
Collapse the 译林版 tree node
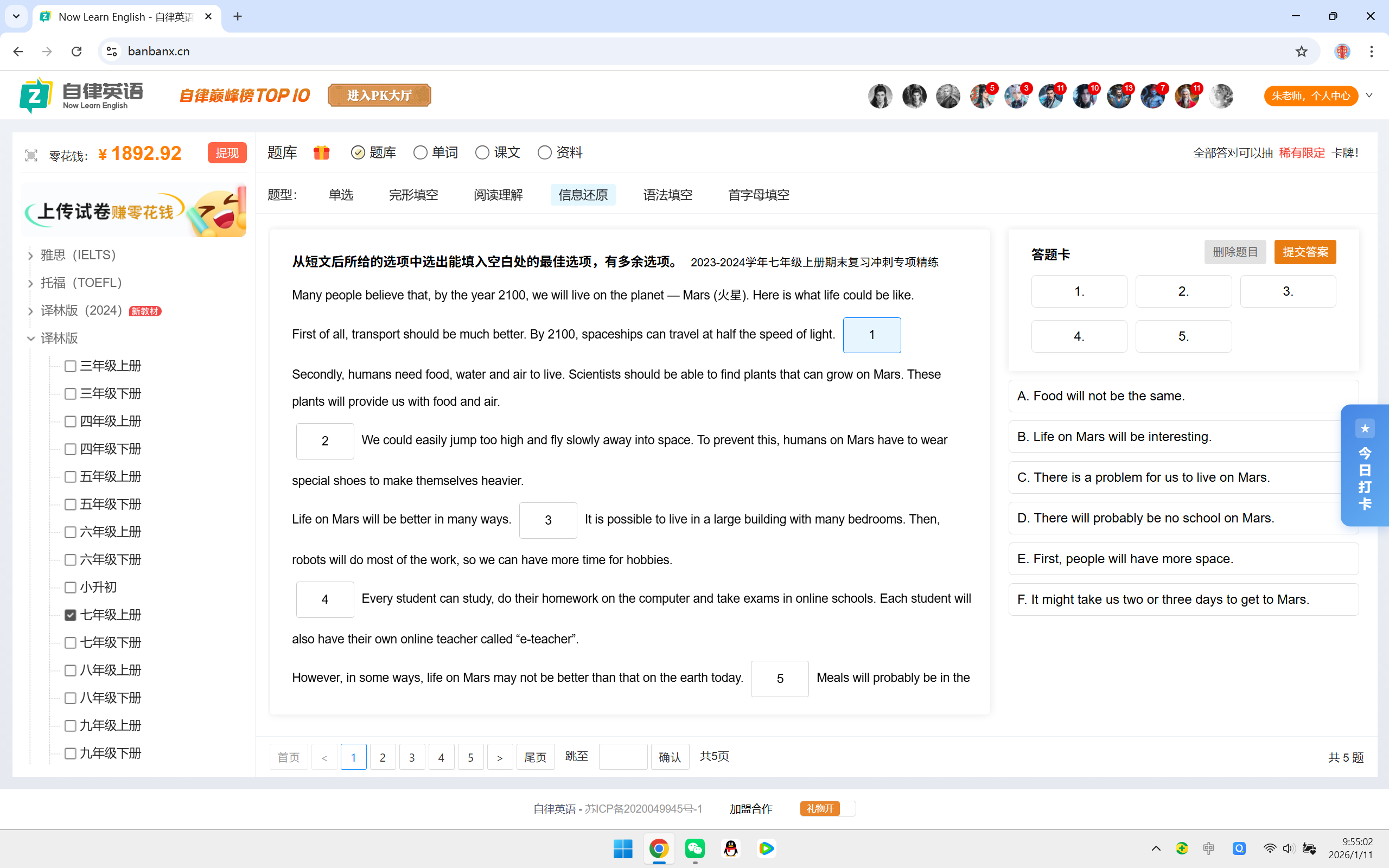30,339
